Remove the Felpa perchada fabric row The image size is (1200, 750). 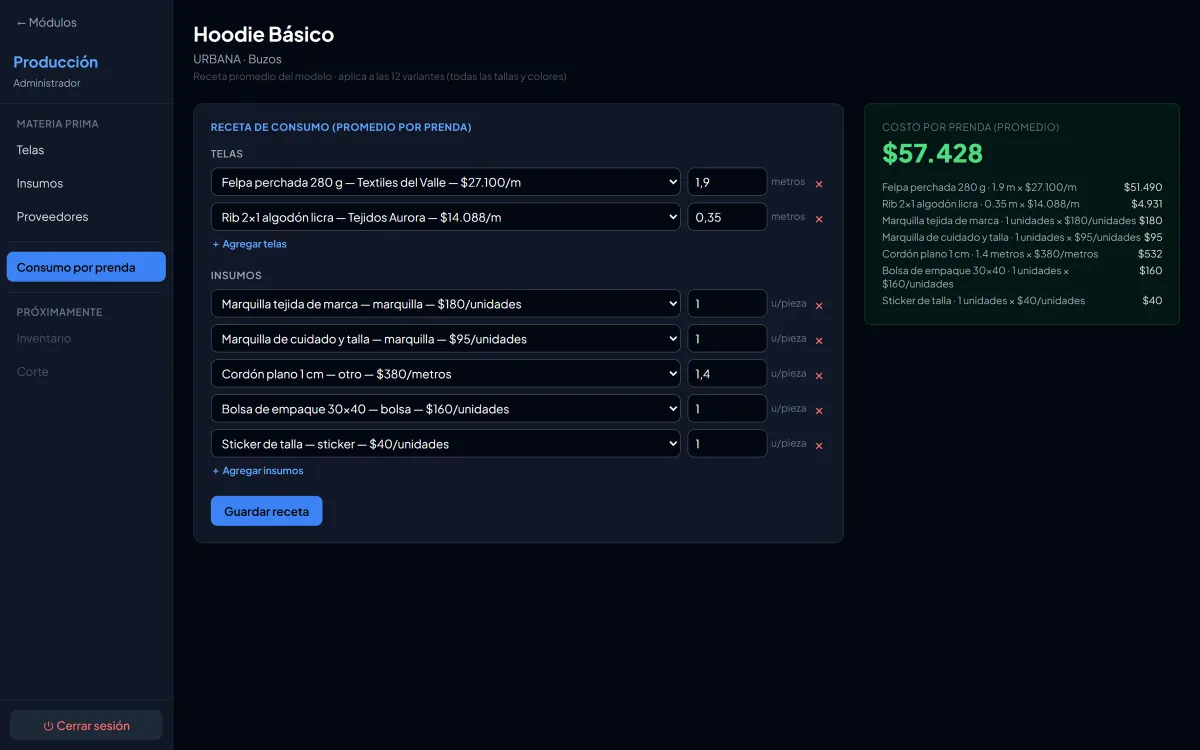click(819, 184)
